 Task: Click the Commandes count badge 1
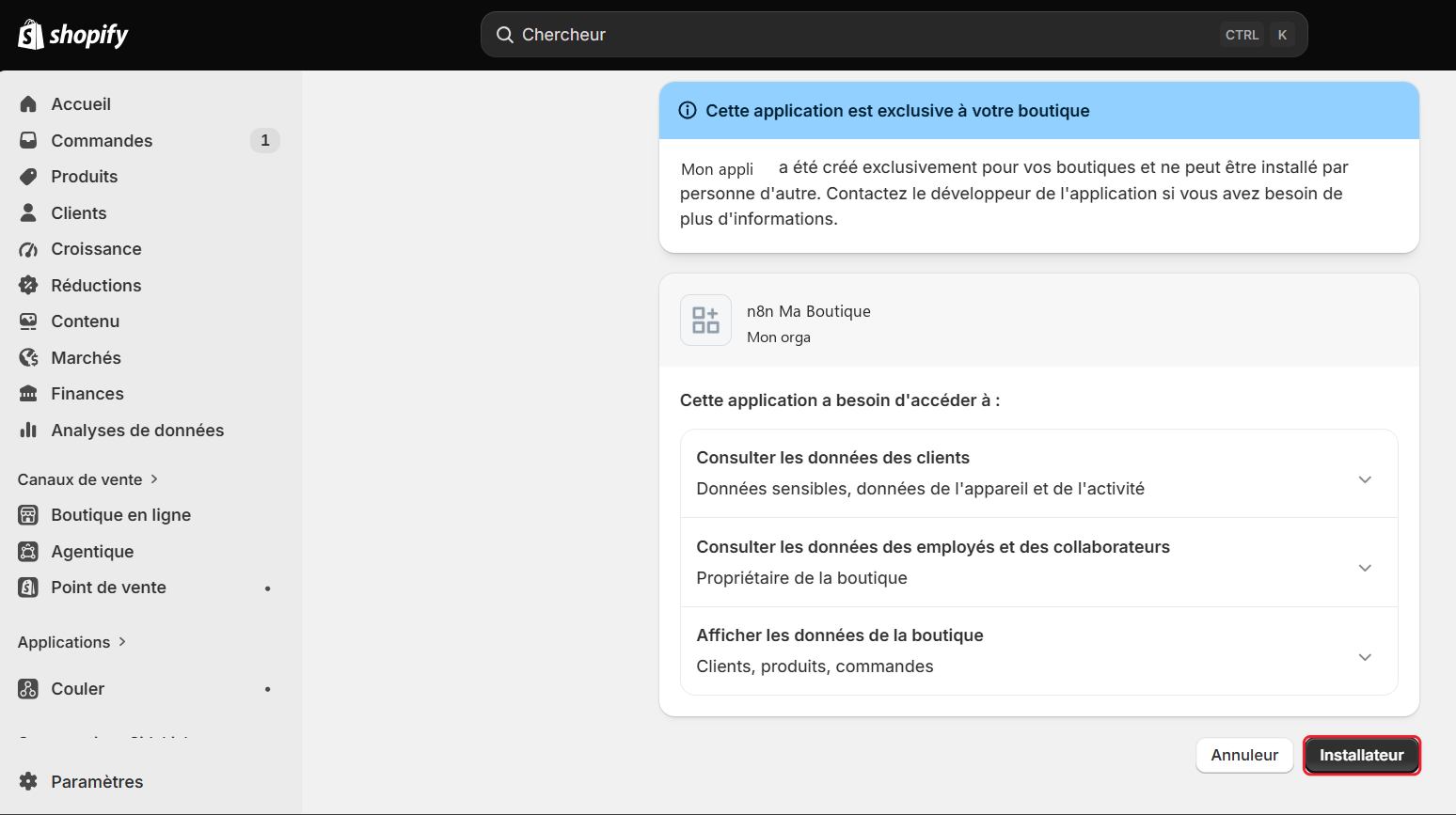click(265, 140)
